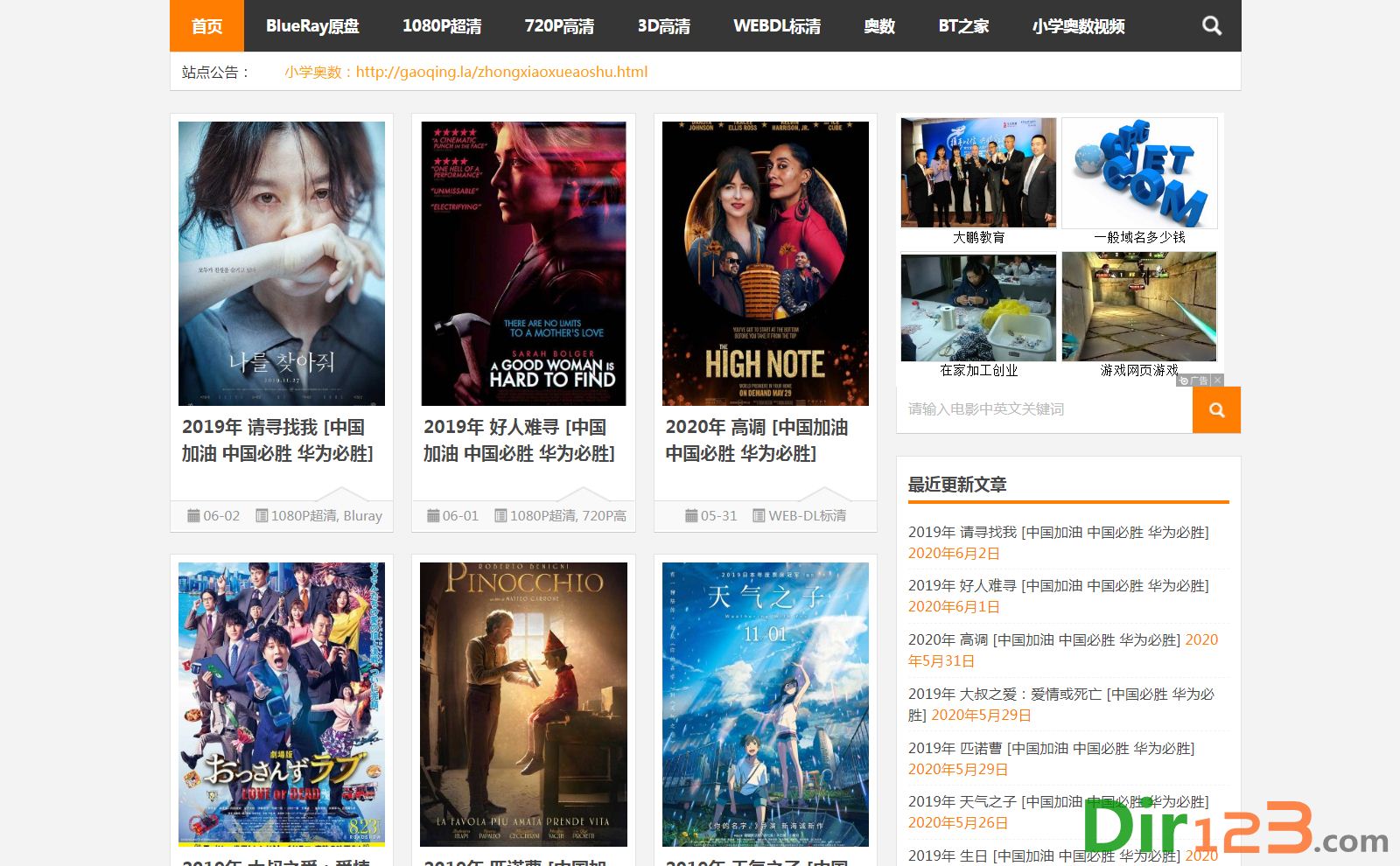
Task: Click date 2020年5月26日 in recent articles
Action: 958,822
